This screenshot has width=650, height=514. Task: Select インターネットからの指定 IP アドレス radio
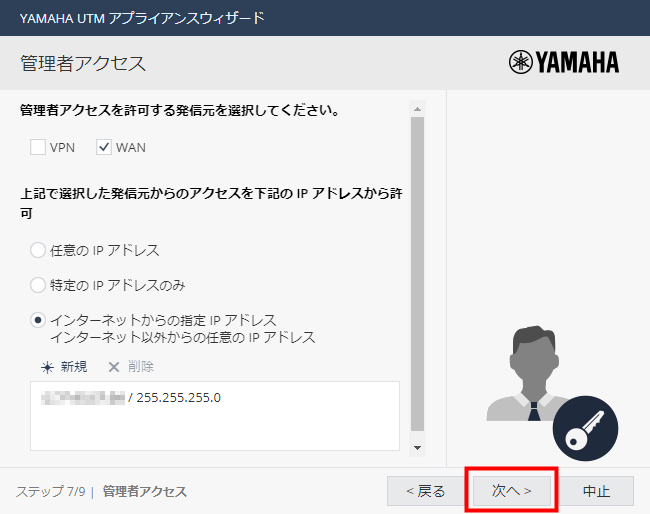pos(38,320)
